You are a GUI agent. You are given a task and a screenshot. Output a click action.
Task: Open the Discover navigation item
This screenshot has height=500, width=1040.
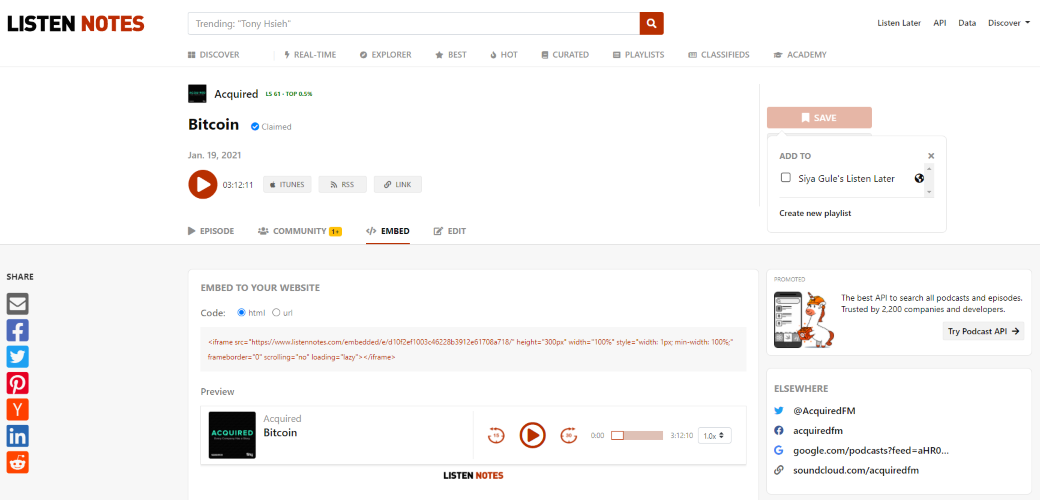[214, 55]
